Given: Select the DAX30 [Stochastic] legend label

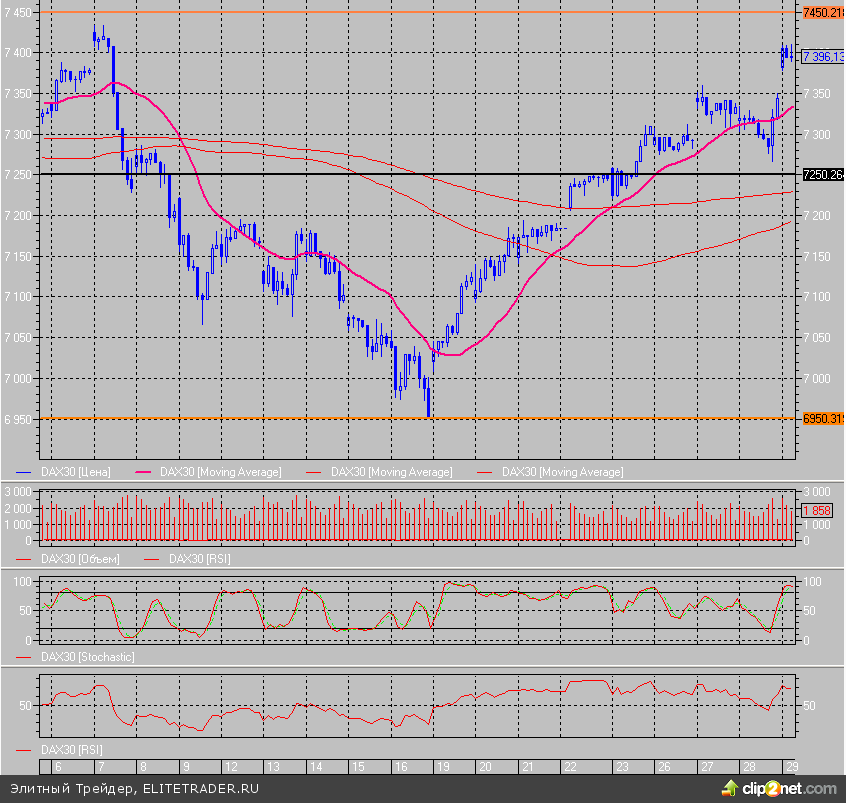Looking at the screenshot, I should click(x=86, y=657).
